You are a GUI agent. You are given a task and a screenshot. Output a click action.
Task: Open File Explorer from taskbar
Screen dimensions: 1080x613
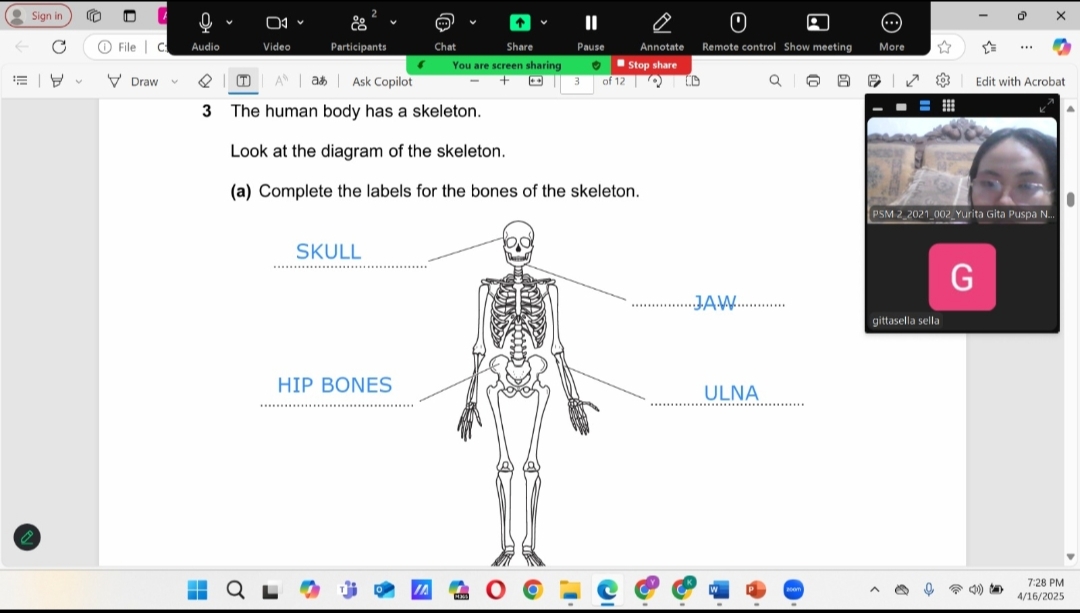pos(570,590)
